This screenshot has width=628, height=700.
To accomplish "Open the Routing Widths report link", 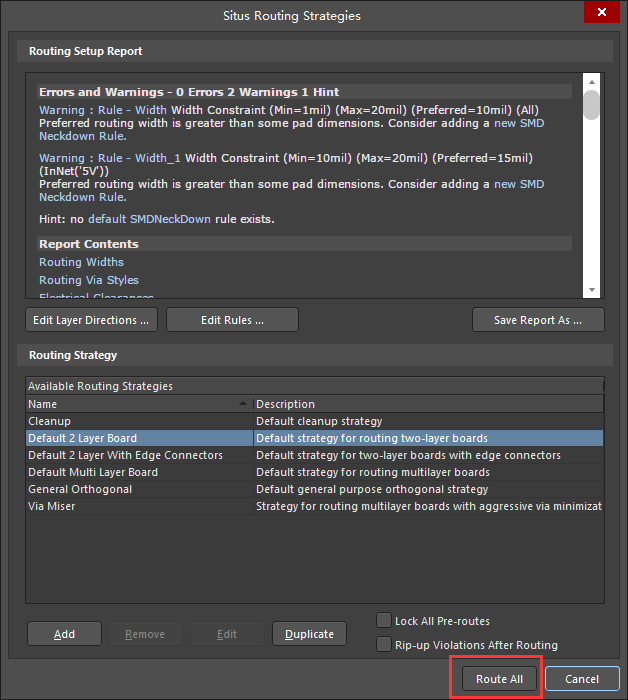I will point(81,262).
